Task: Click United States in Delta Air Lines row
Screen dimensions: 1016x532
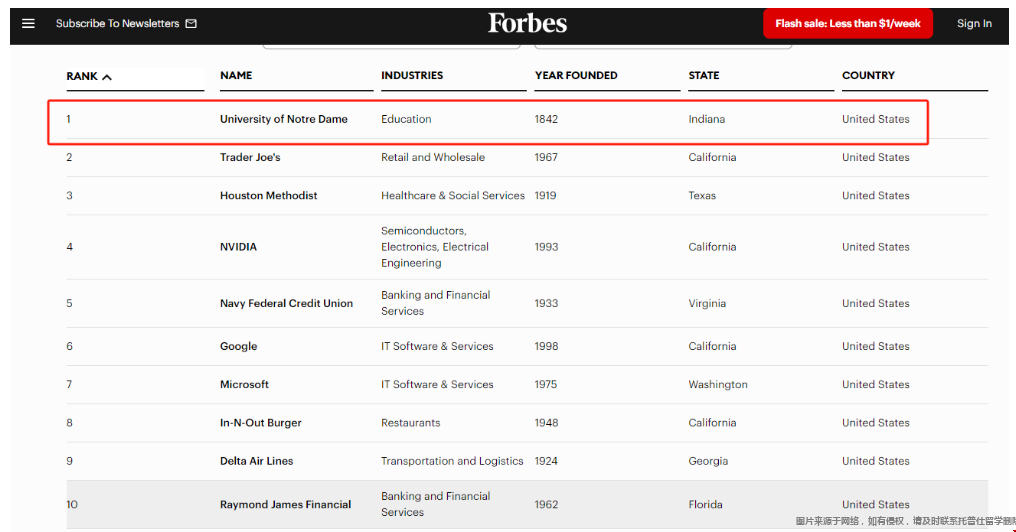Action: point(875,461)
